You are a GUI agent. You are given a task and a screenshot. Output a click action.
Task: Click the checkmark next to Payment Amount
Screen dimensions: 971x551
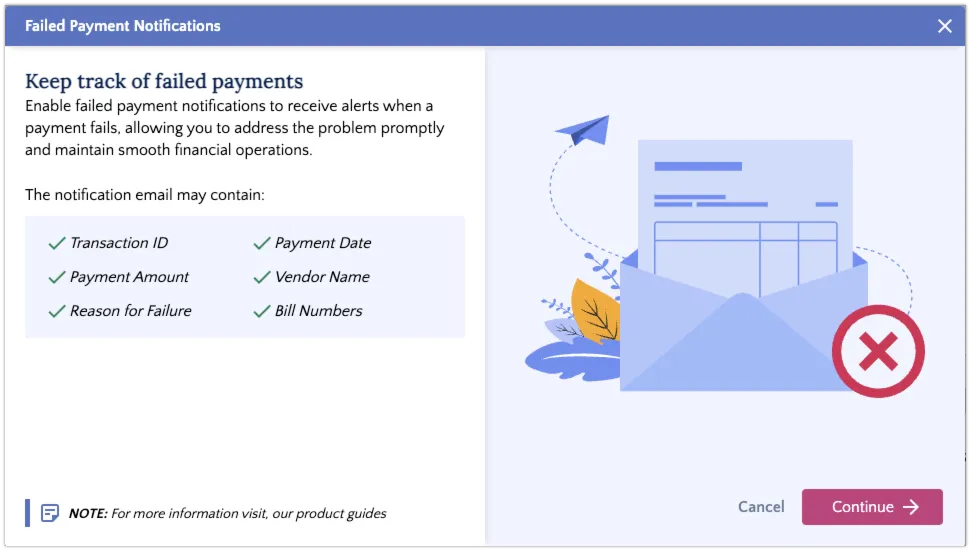pos(57,277)
